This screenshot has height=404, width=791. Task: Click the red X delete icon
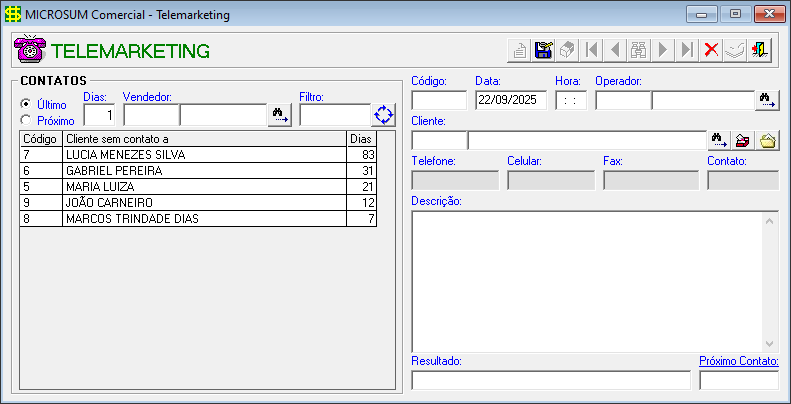[x=711, y=51]
